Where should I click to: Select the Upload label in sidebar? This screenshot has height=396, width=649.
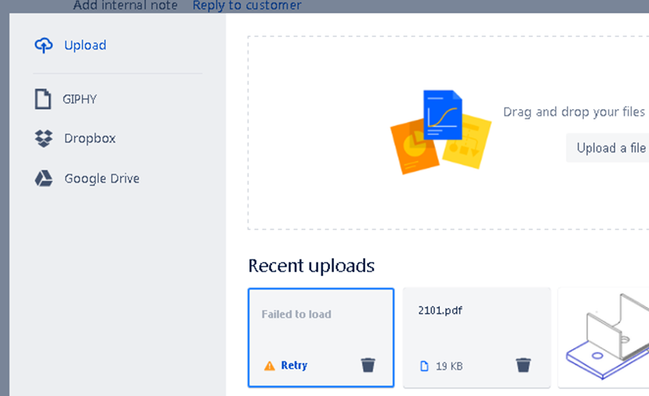pos(85,45)
